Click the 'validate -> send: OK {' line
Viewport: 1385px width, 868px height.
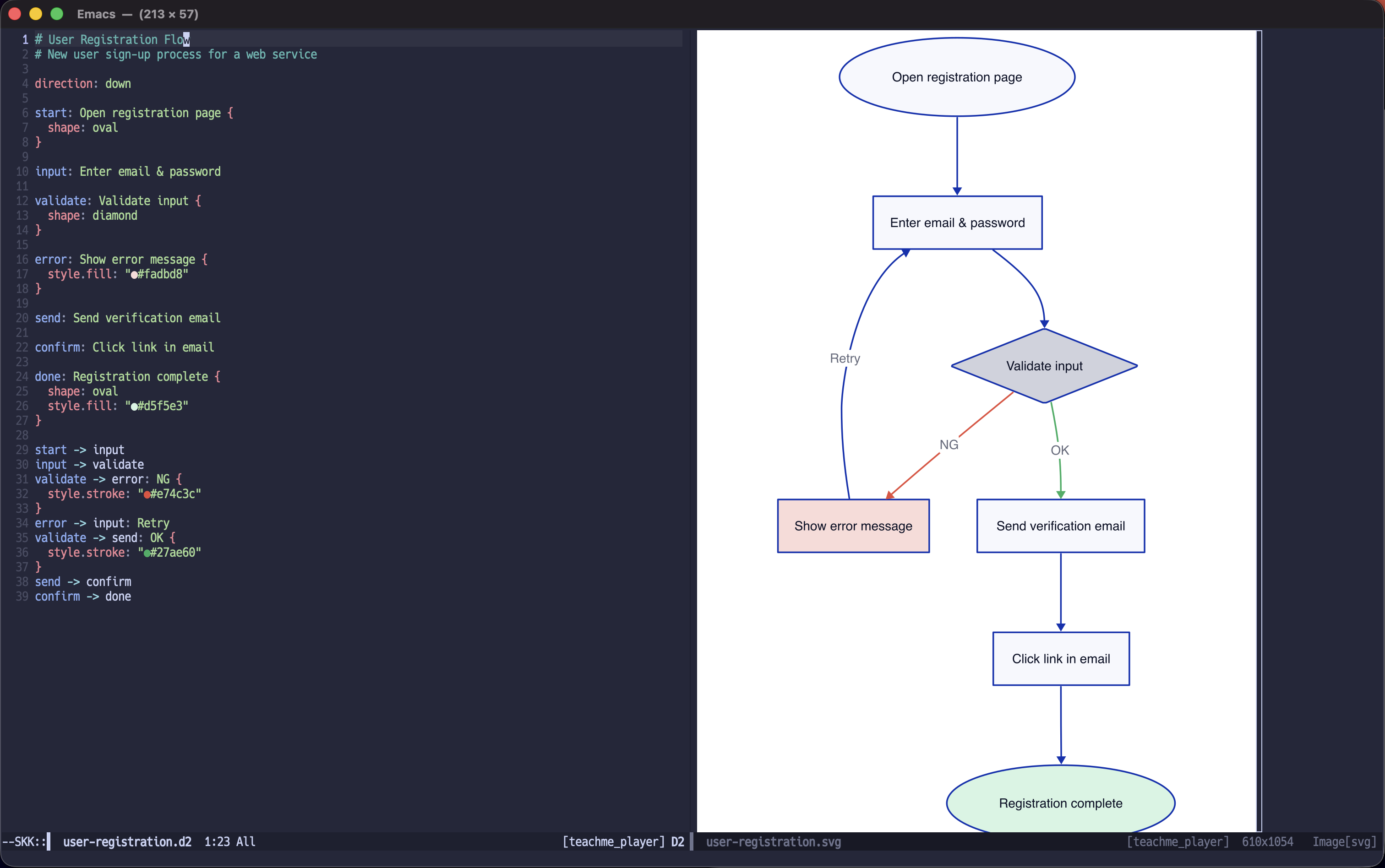[105, 538]
